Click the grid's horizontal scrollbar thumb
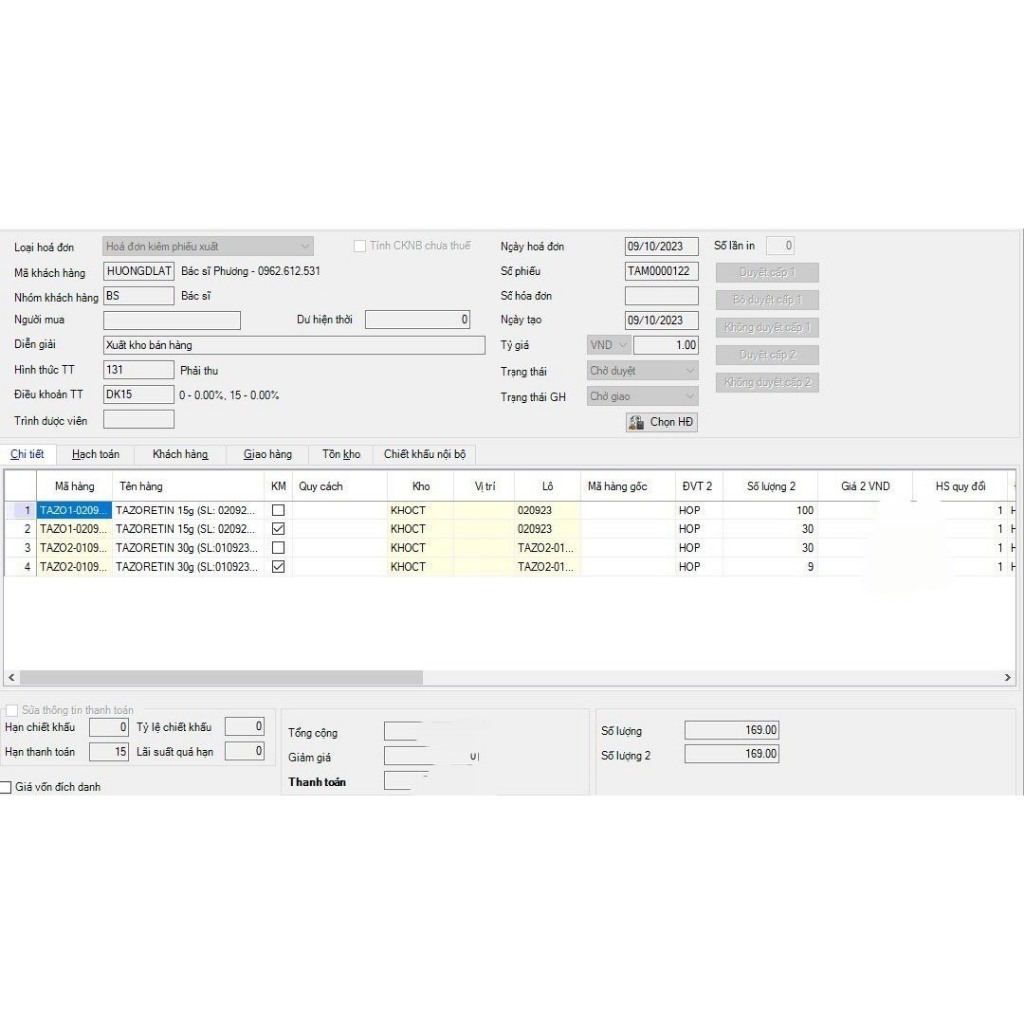This screenshot has height=1024, width=1024. (221, 678)
